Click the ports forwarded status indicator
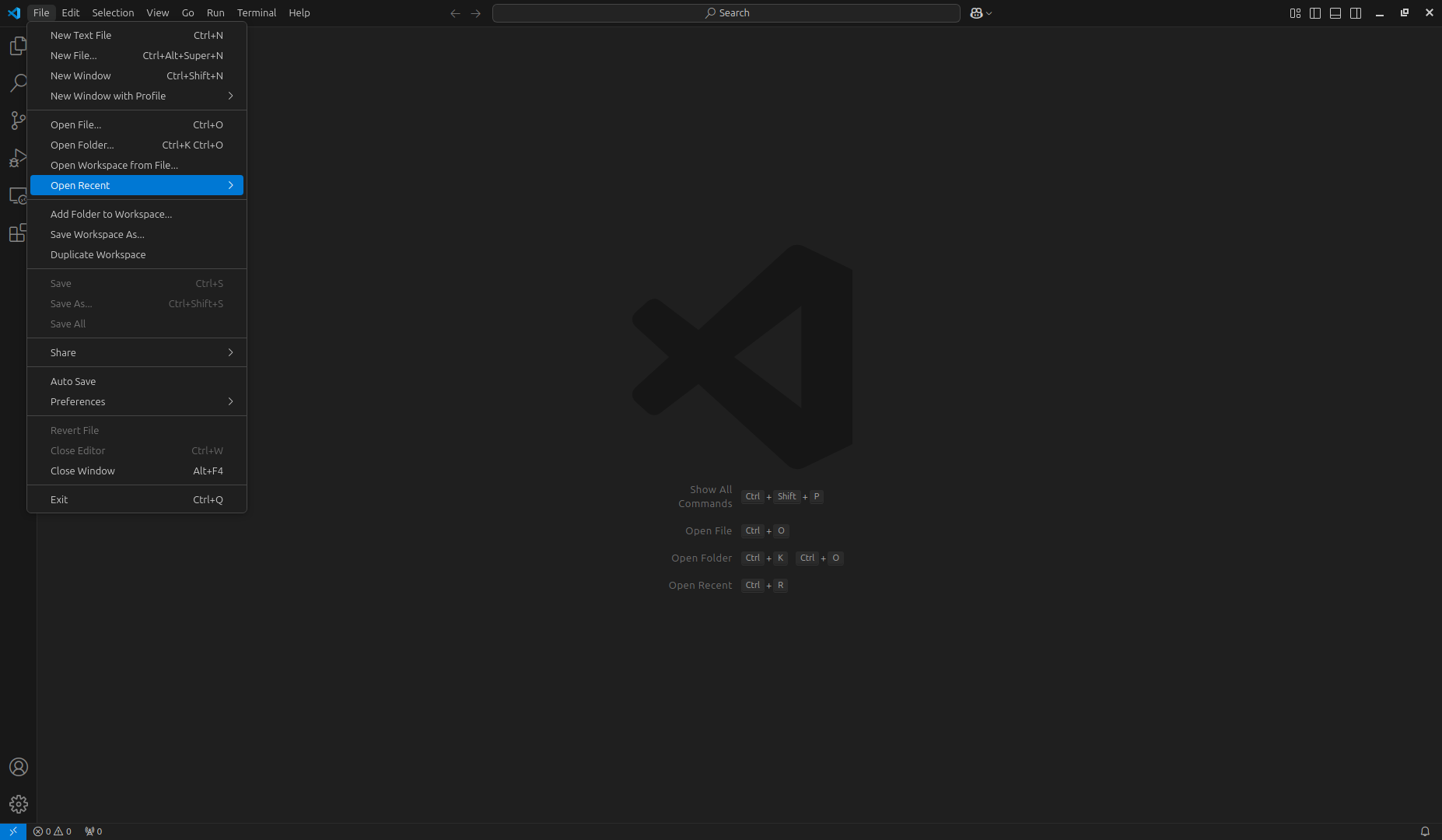The image size is (1442, 840). click(x=93, y=831)
